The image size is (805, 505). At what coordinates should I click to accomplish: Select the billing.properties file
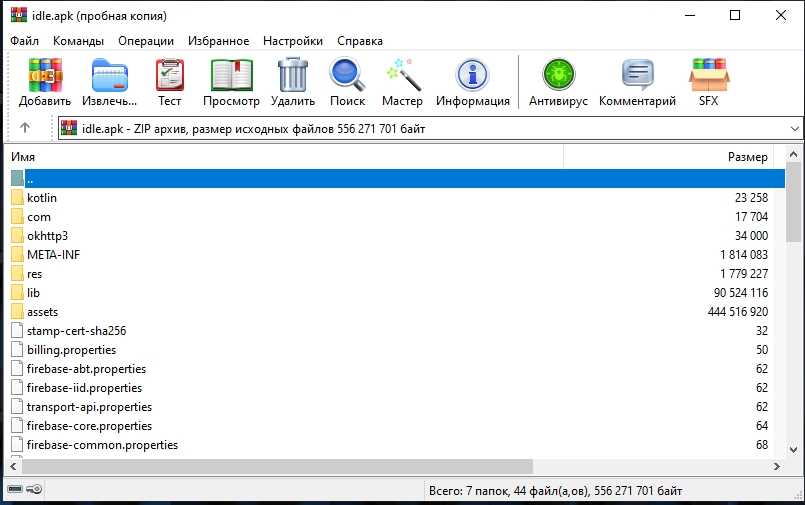point(71,350)
